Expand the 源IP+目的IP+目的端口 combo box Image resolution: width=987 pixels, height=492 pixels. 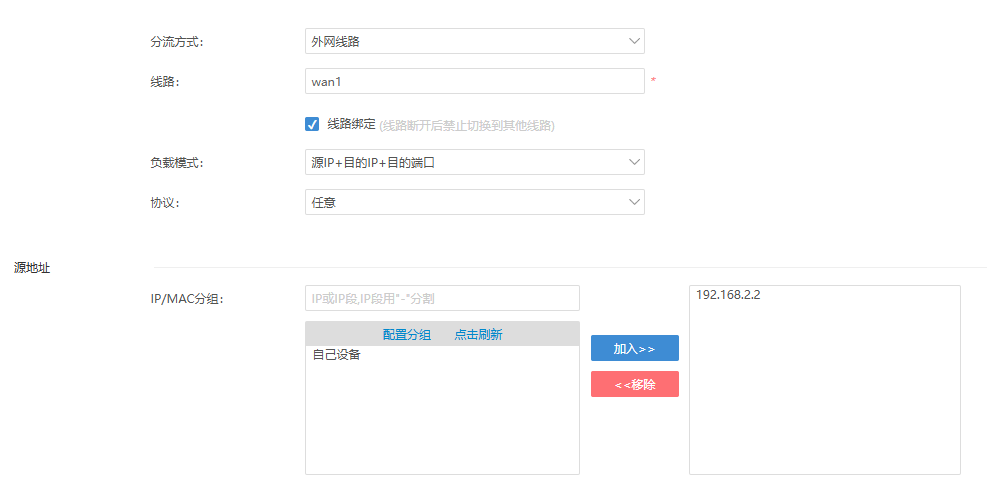click(x=475, y=162)
